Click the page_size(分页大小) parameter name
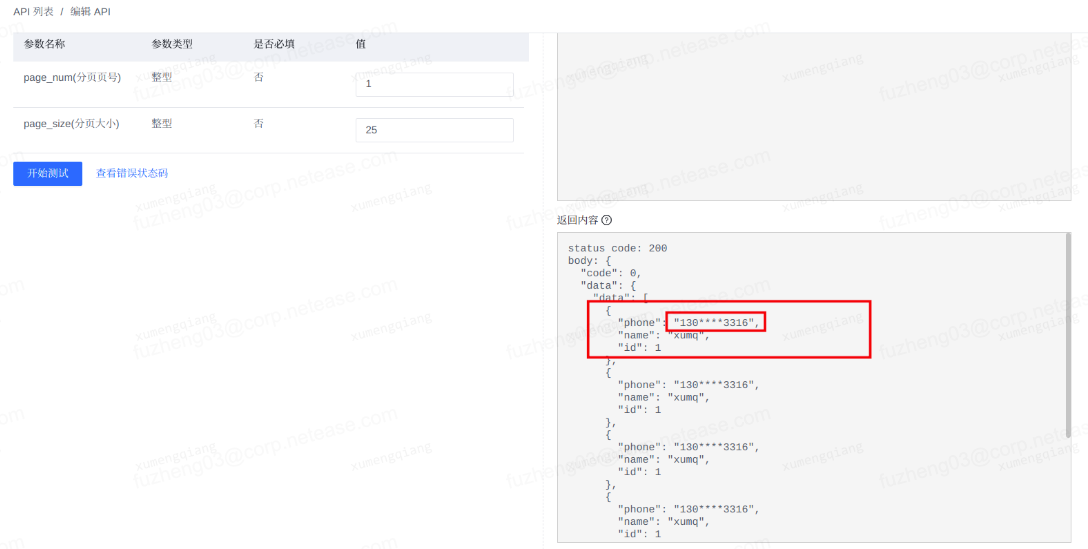The width and height of the screenshot is (1088, 549). tap(71, 124)
